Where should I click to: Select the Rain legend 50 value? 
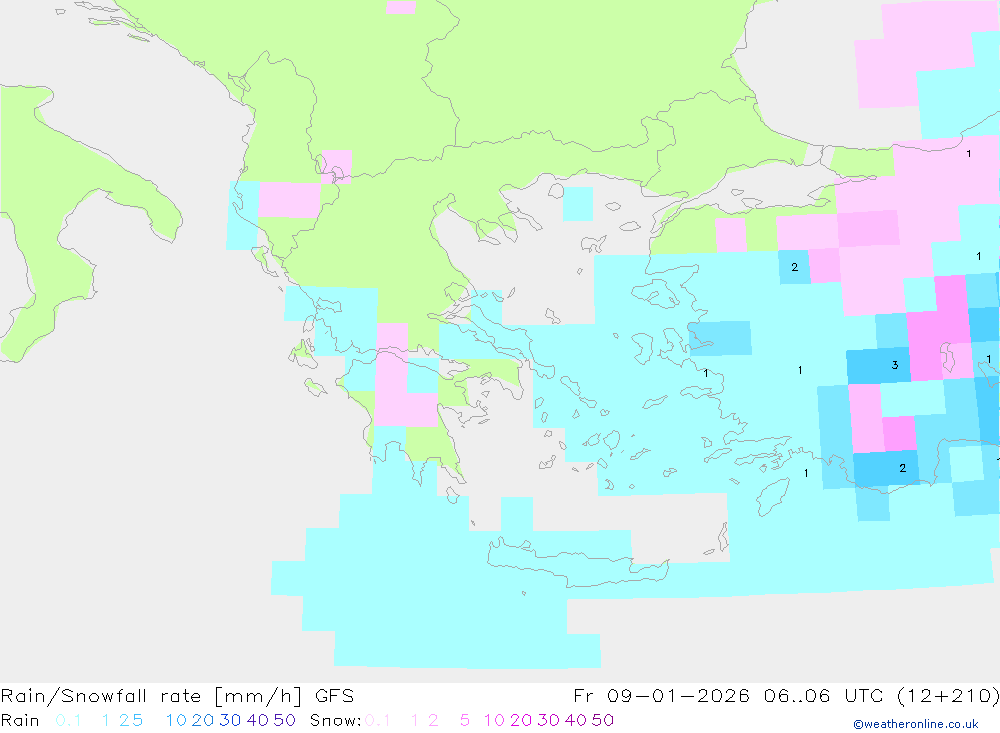pos(284,720)
